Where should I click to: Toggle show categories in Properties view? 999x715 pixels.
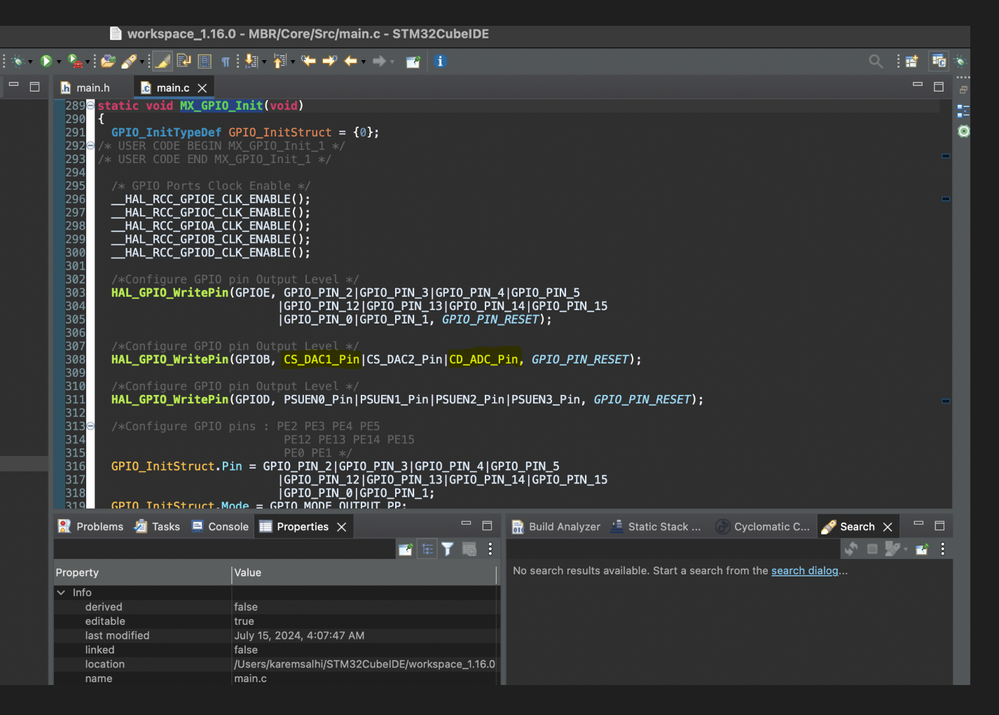pos(427,549)
